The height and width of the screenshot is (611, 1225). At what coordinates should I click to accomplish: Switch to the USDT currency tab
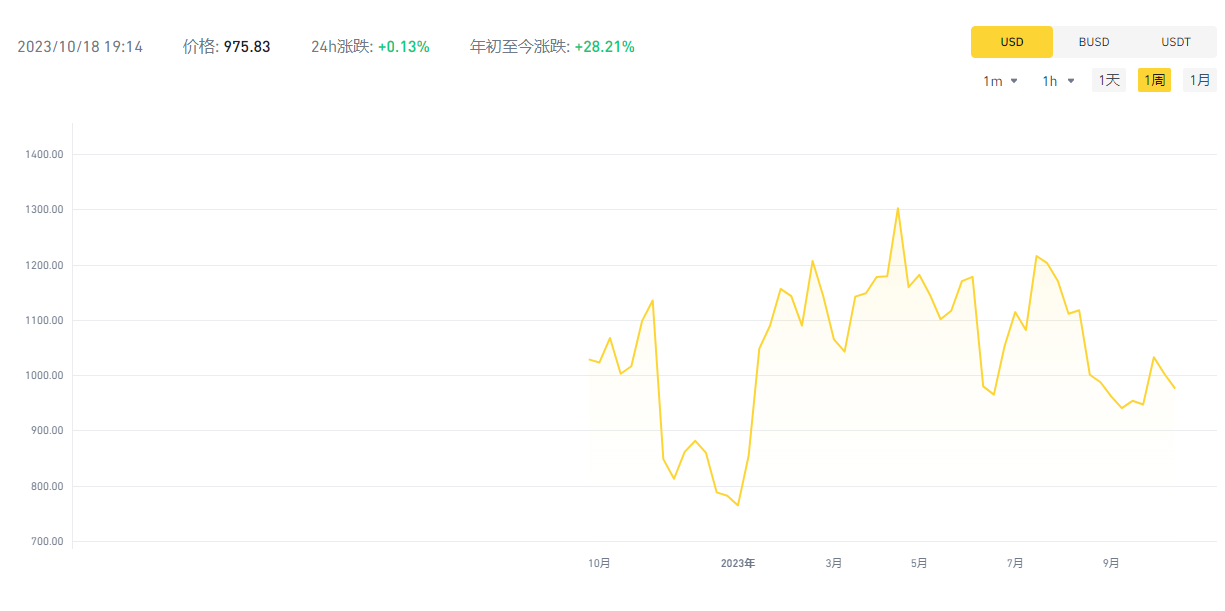1176,42
